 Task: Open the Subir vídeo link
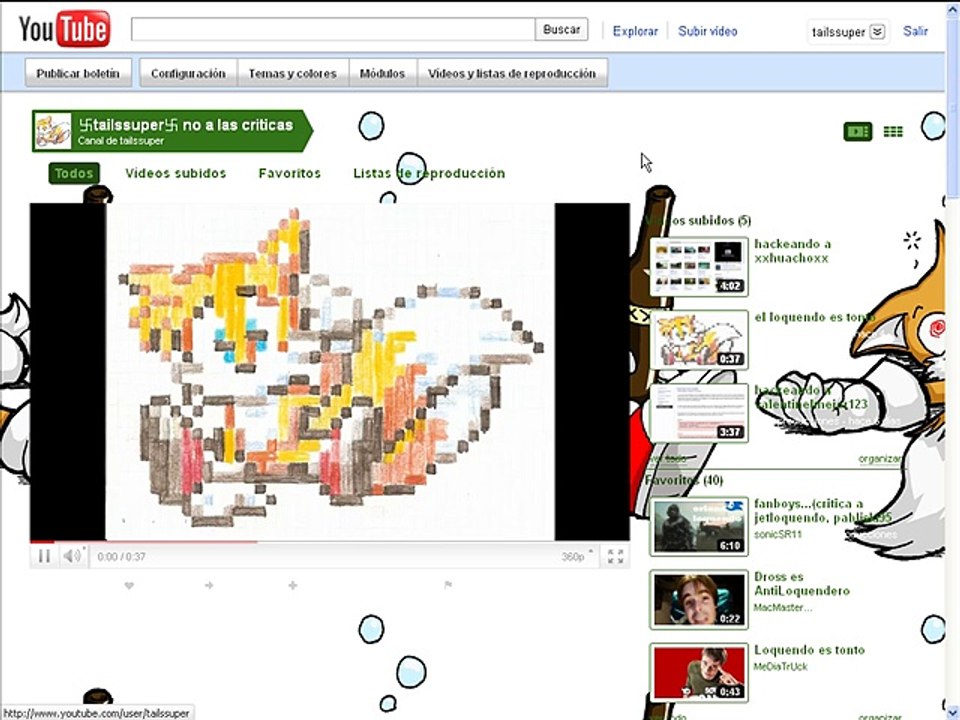707,31
